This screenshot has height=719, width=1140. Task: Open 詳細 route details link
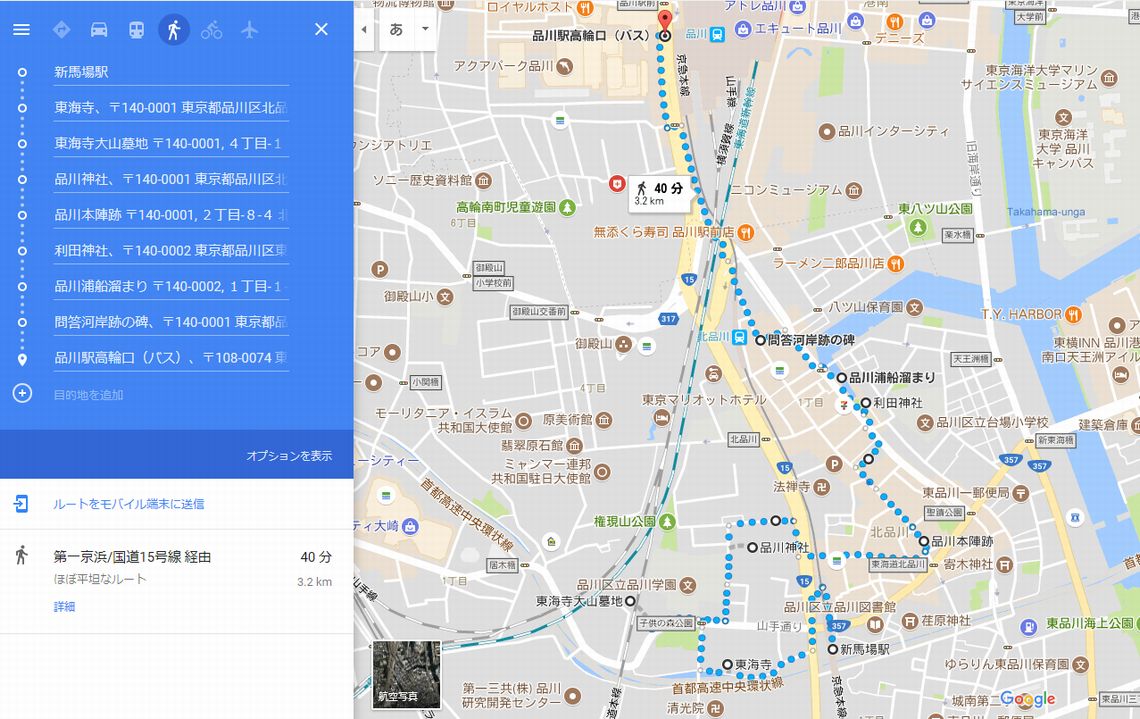(64, 606)
